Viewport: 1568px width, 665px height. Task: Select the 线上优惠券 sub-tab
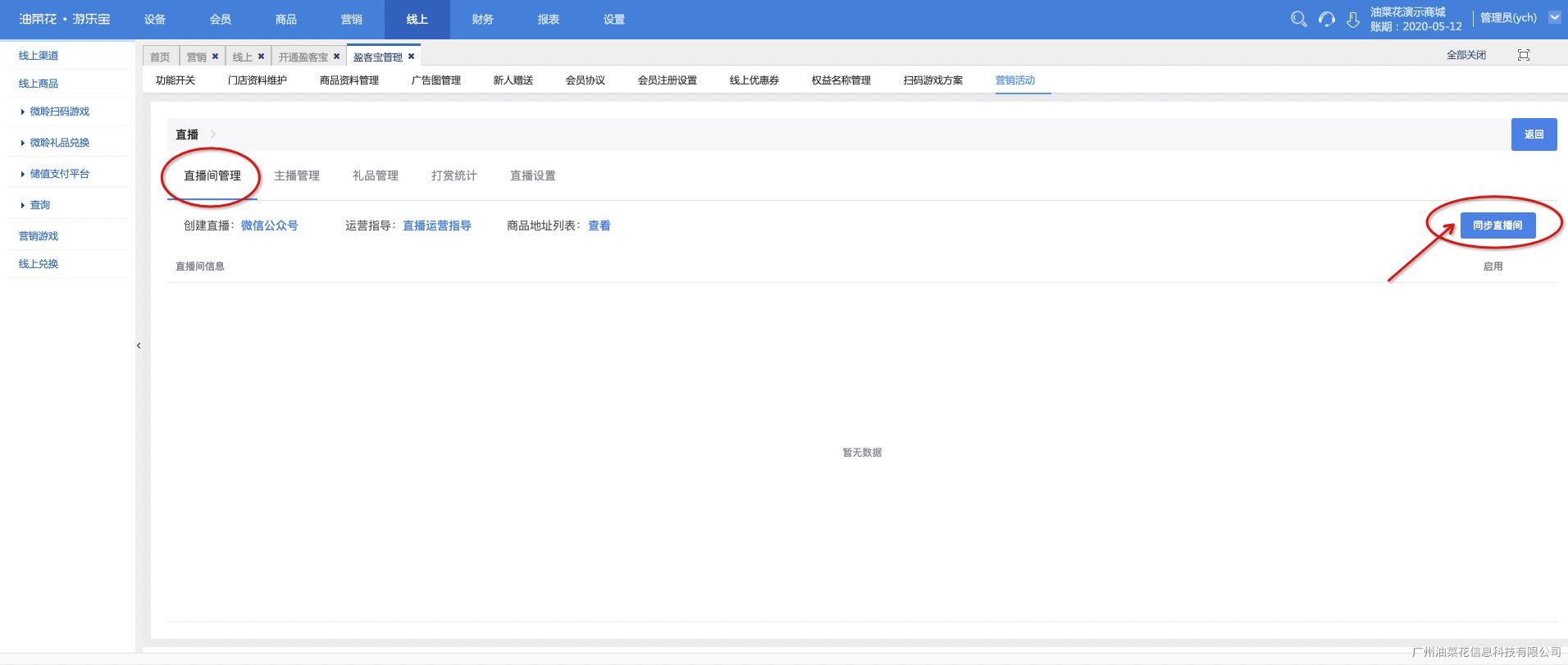pos(754,80)
